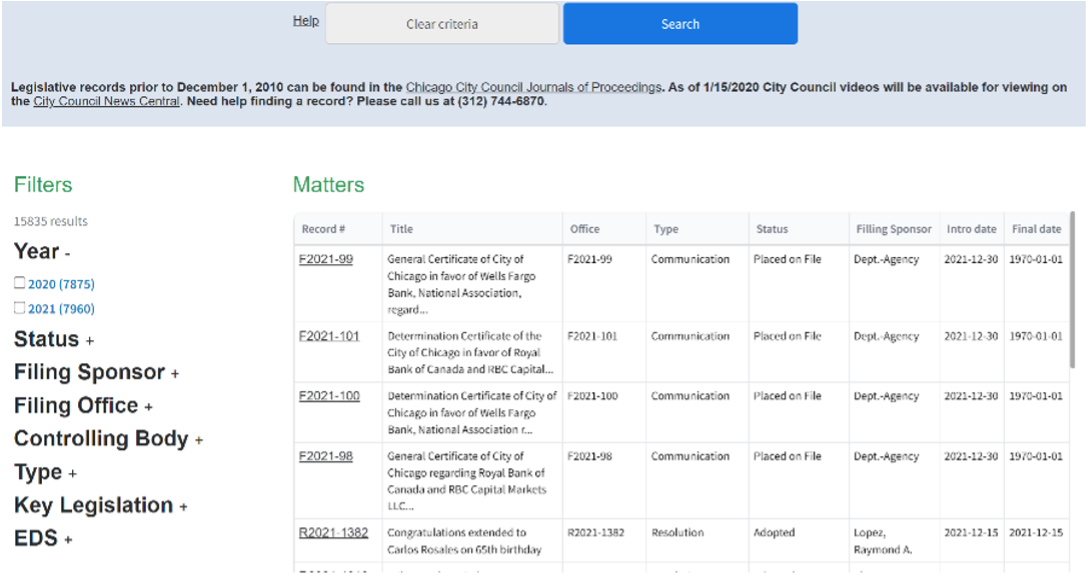The image size is (1090, 577).
Task: Open the Help link
Action: coord(306,21)
